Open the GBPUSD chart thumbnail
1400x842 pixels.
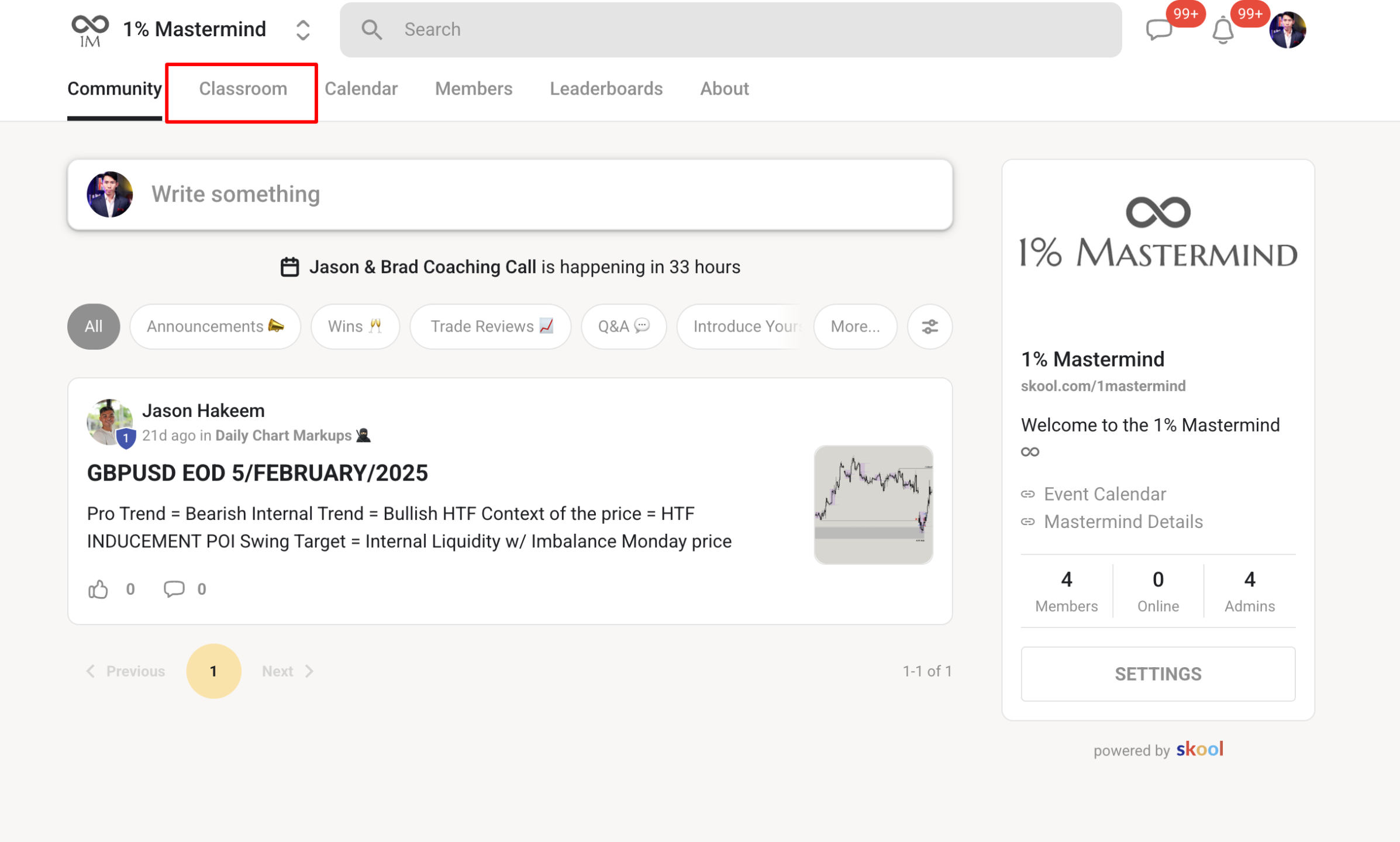click(x=873, y=505)
